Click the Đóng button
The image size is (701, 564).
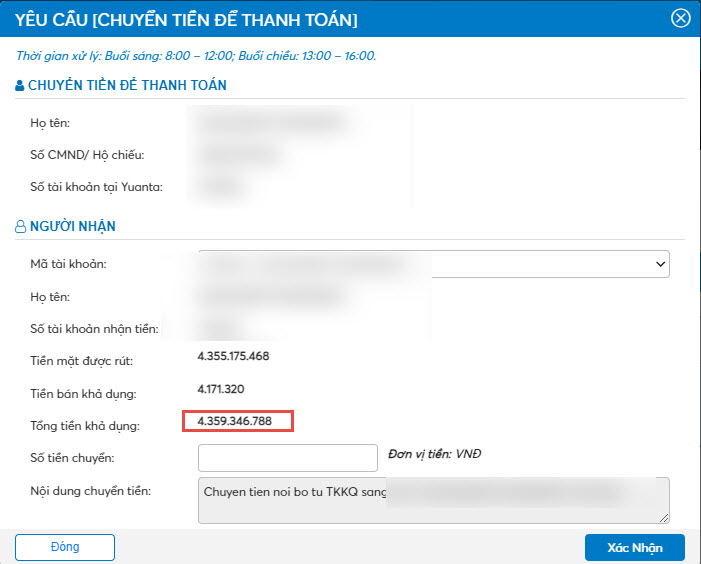(x=65, y=547)
